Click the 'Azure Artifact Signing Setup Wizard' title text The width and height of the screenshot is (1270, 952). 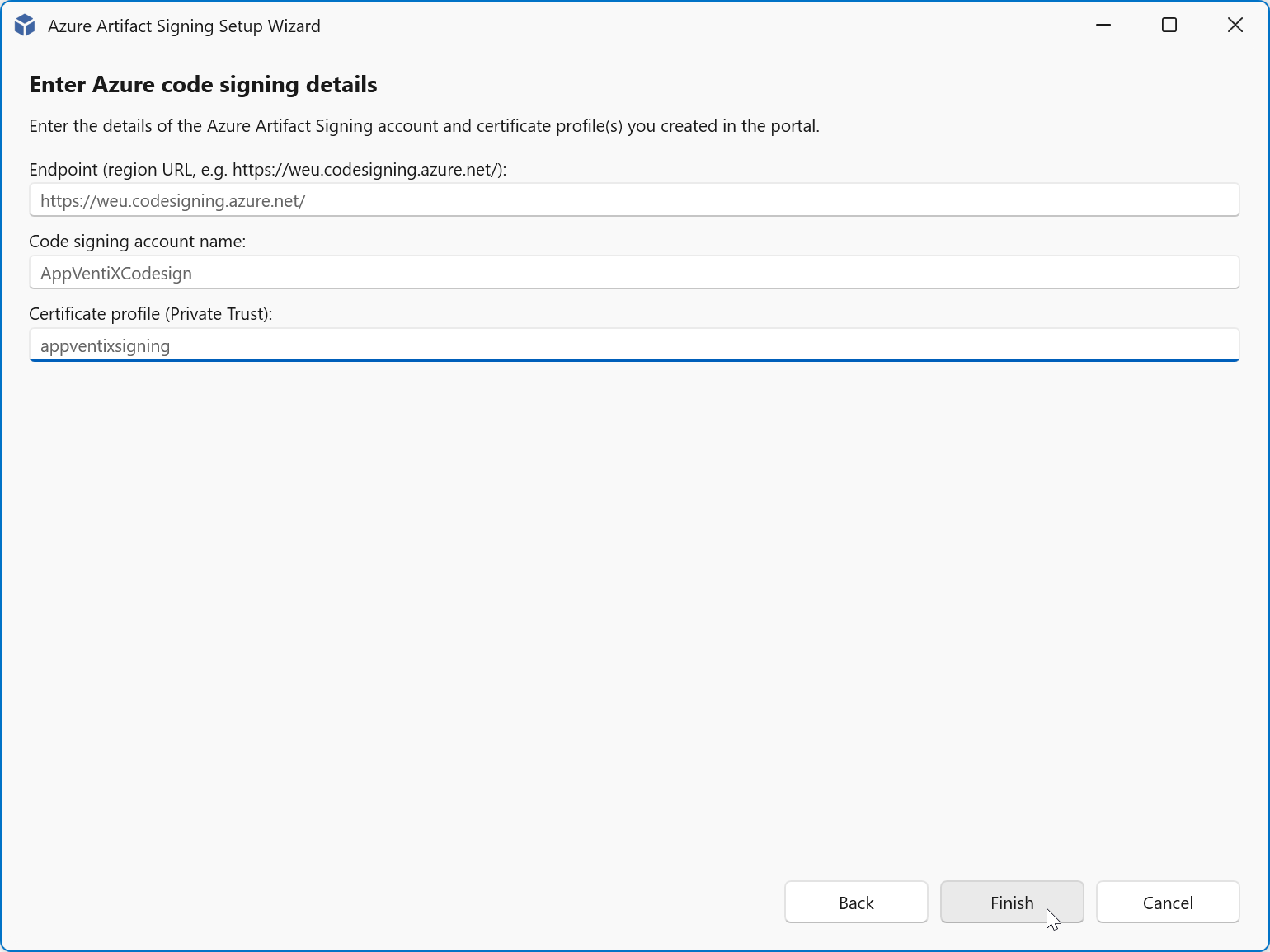pyautogui.click(x=184, y=26)
